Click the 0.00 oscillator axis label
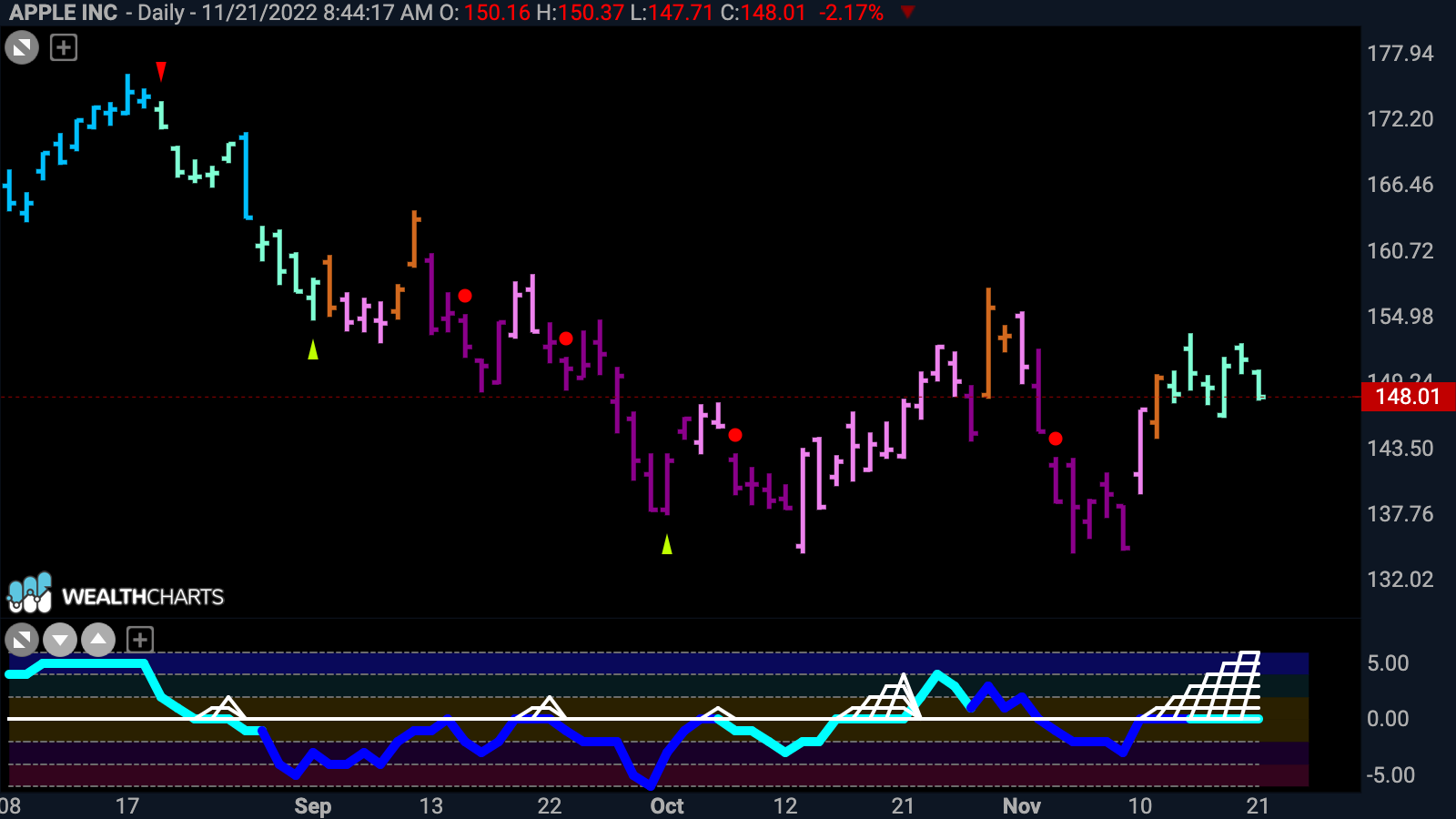Screen dimensions: 1456x819 pyautogui.click(x=1388, y=719)
